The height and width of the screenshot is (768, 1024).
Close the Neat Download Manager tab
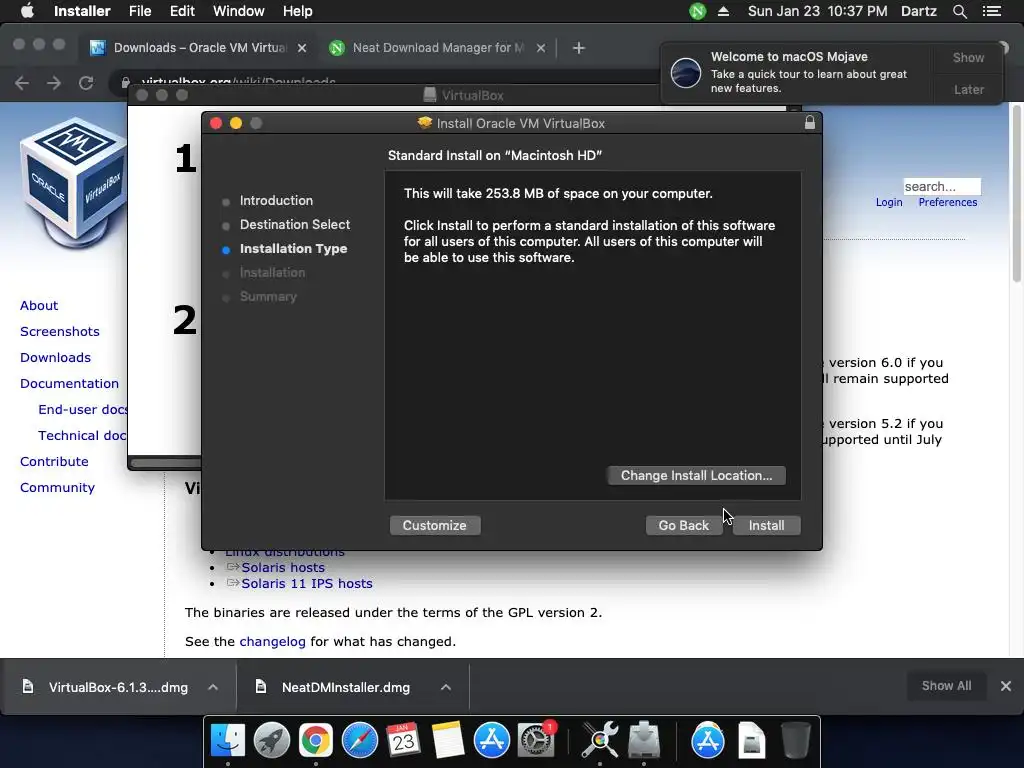[x=541, y=48]
